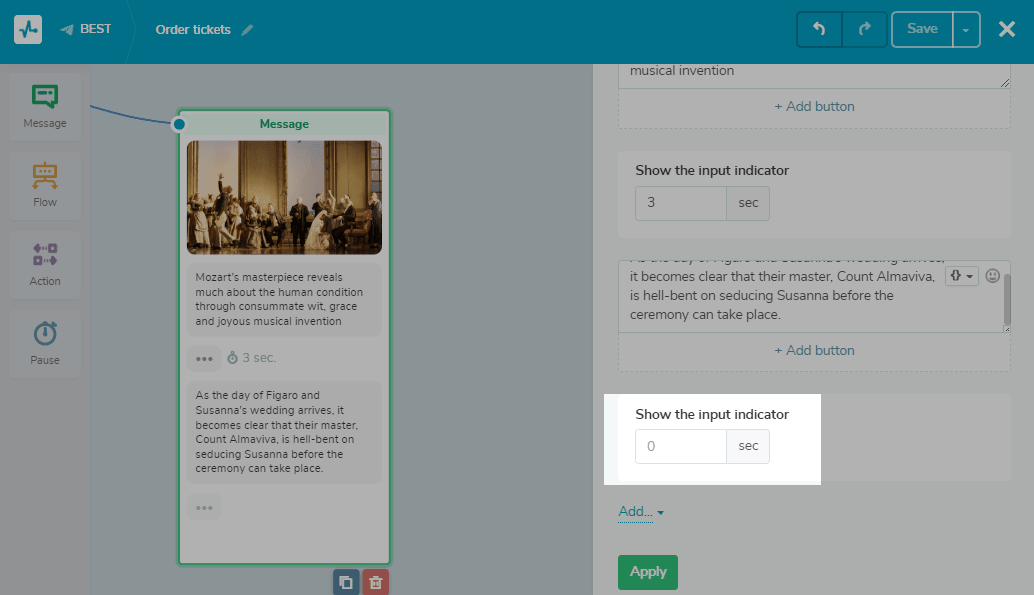Edit the Order tickets flow name
1034x595 pixels.
click(247, 30)
